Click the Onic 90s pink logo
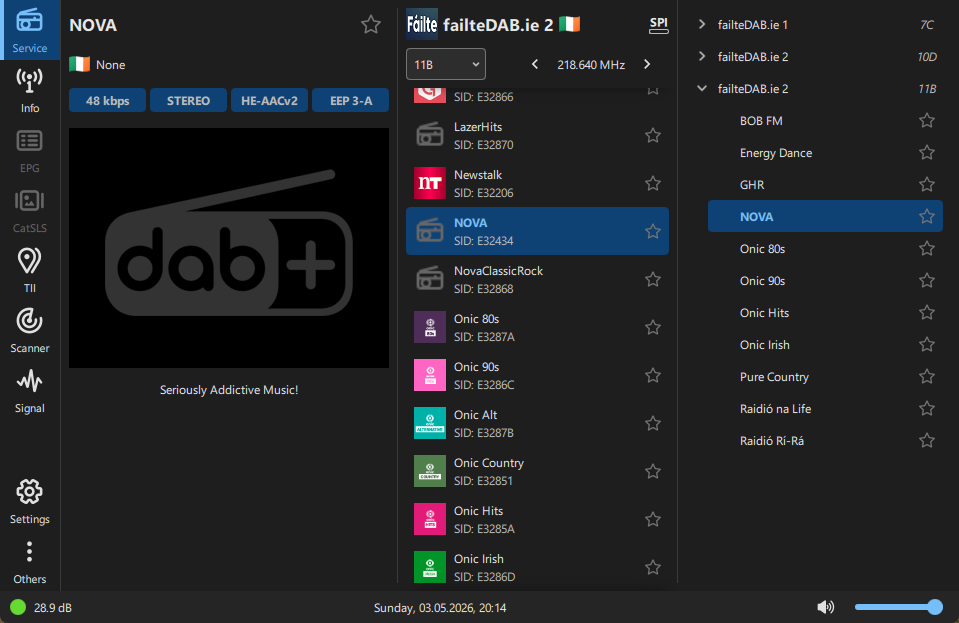Viewport: 959px width, 623px height. [429, 375]
